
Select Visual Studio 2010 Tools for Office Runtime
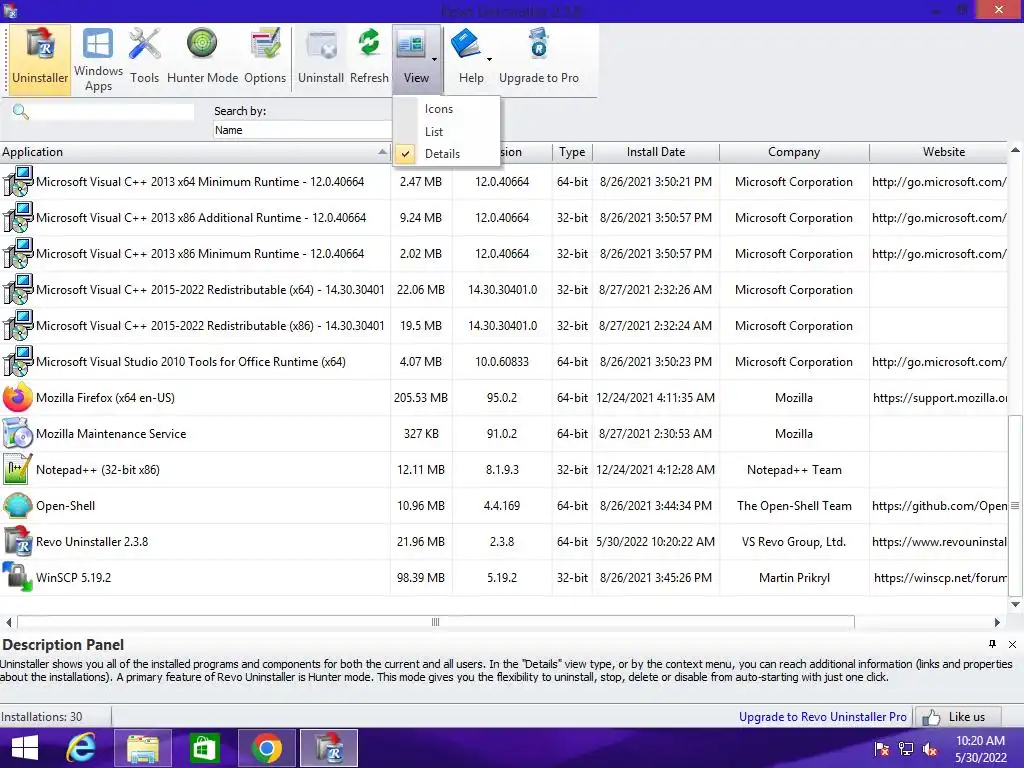click(x=504, y=361)
